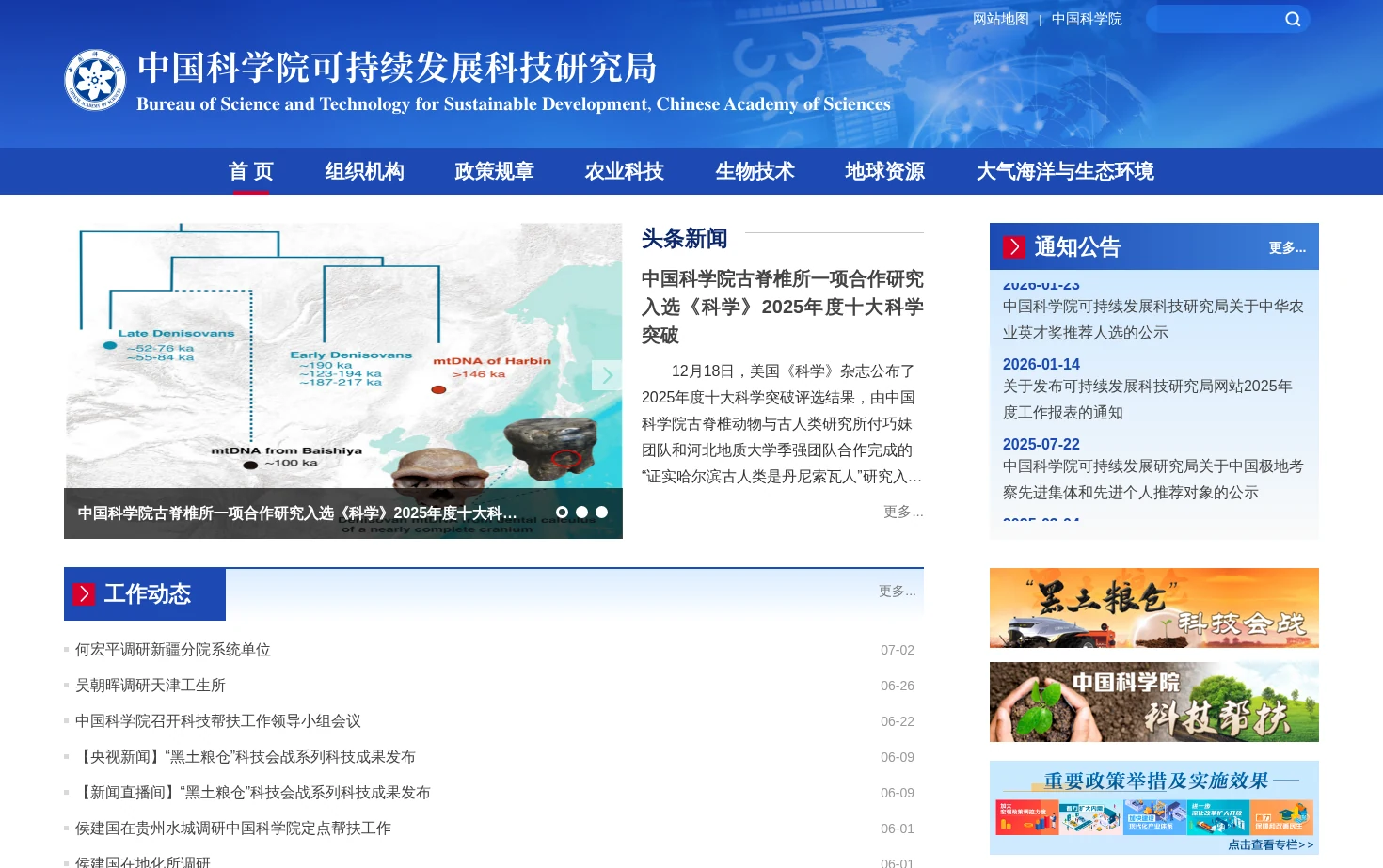Click the site title 中国科学院可持续发展科技研究局
The width and height of the screenshot is (1383, 868).
(397, 68)
